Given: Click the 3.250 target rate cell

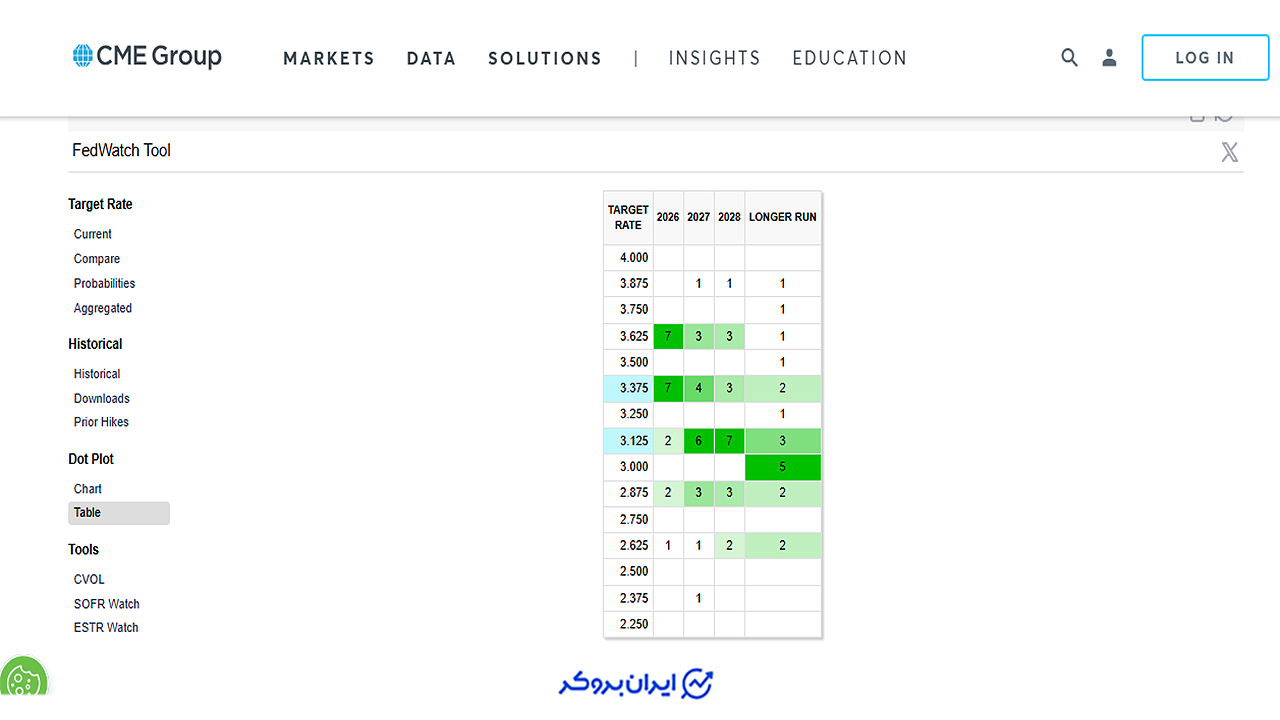Looking at the screenshot, I should point(629,414).
